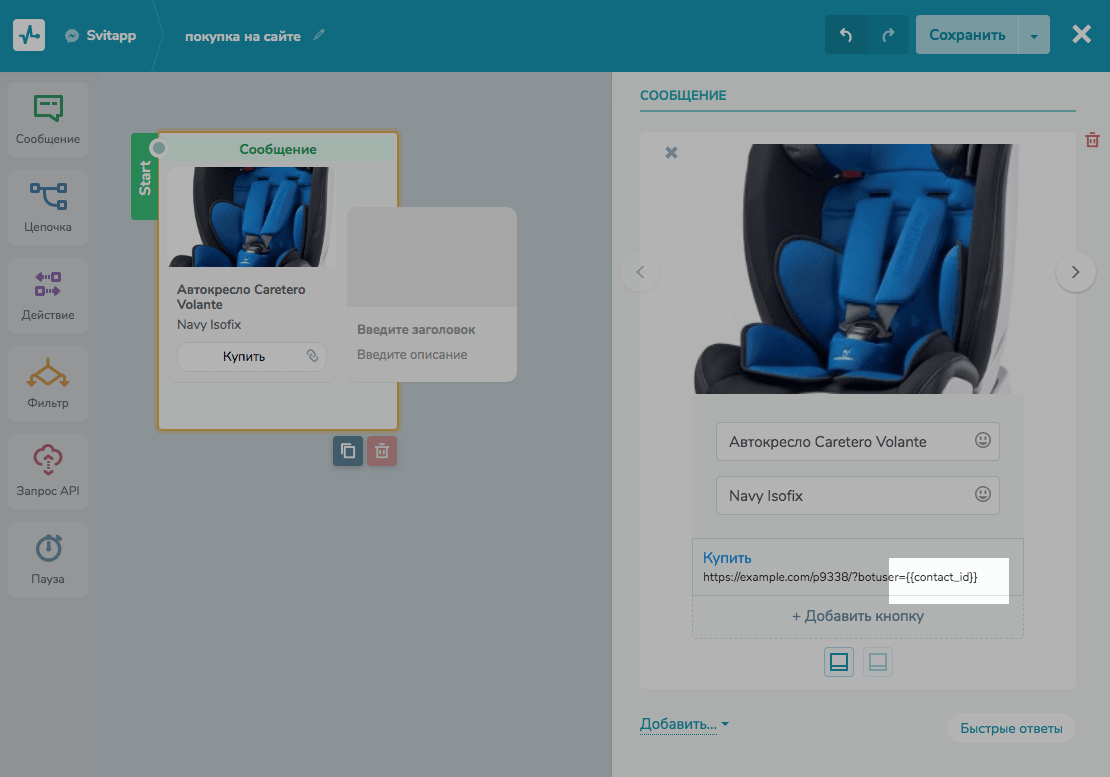1110x777 pixels.
Task: Click link icon on canvas Купить button
Action: pyautogui.click(x=312, y=355)
